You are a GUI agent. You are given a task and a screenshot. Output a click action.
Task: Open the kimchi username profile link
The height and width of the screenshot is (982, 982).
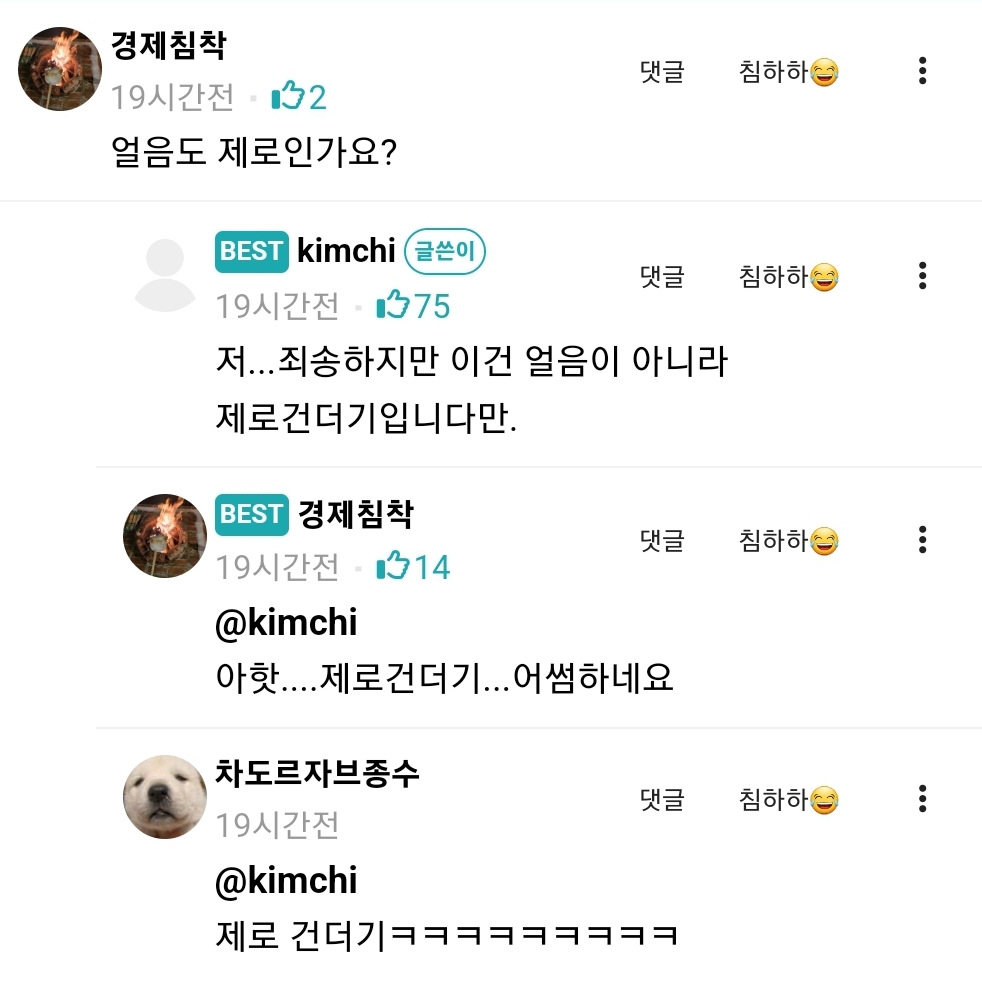click(x=346, y=251)
